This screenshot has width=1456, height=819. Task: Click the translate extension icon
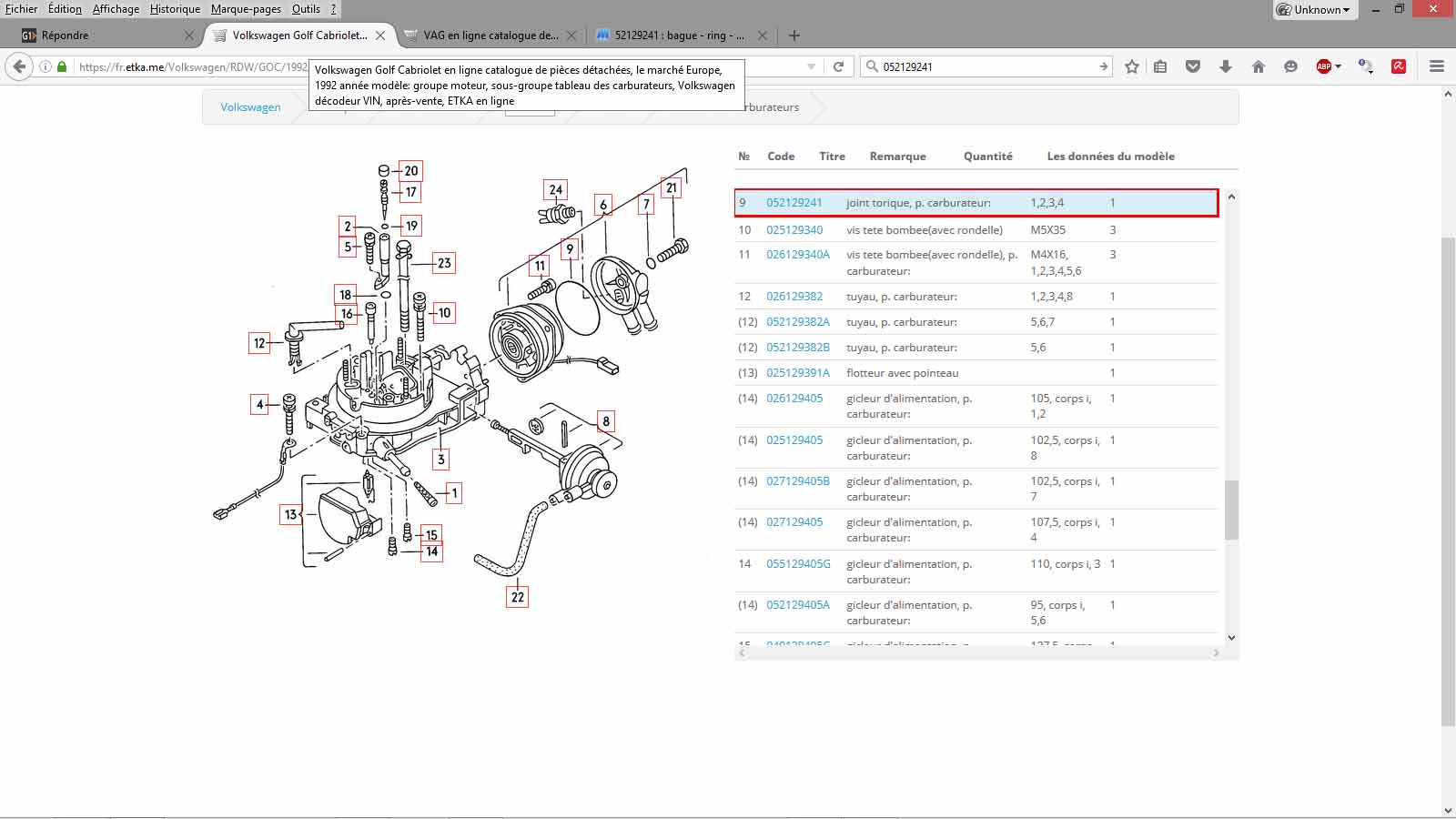1365,66
